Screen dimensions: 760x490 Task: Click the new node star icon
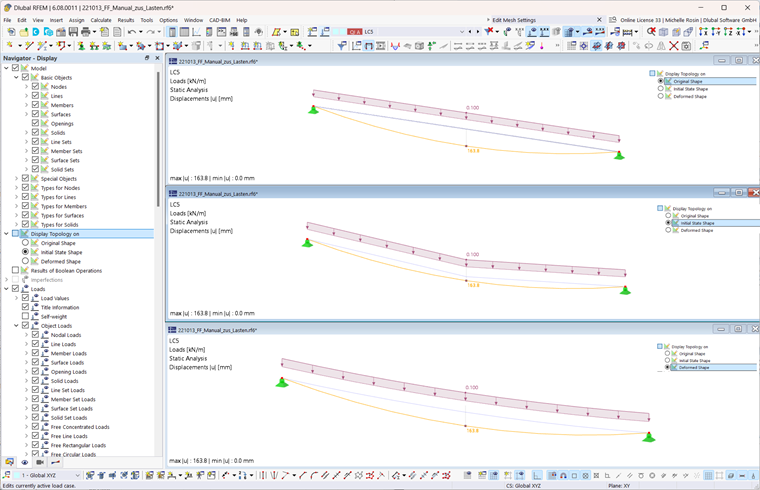[10, 46]
